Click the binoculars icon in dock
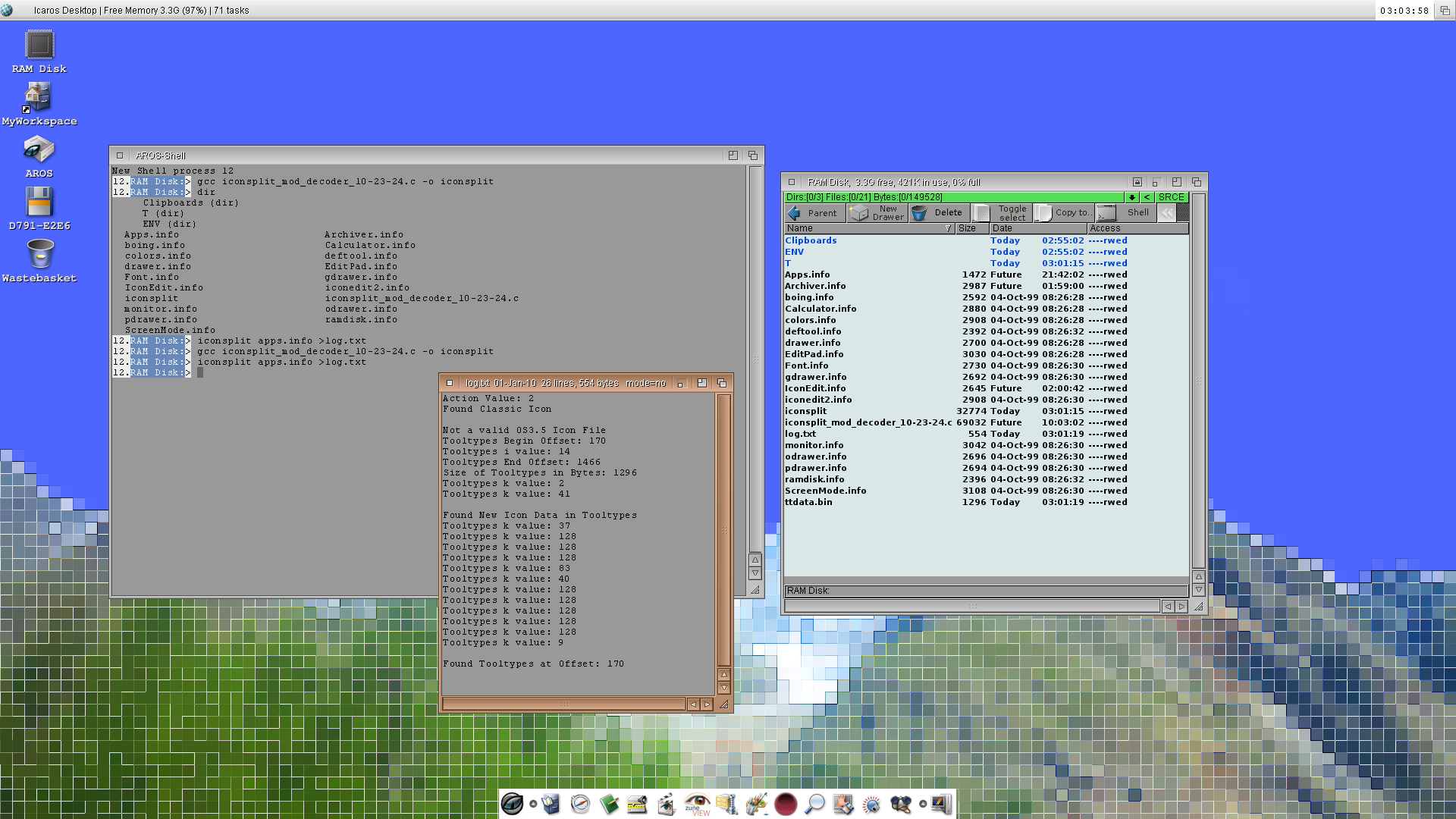 (x=901, y=804)
